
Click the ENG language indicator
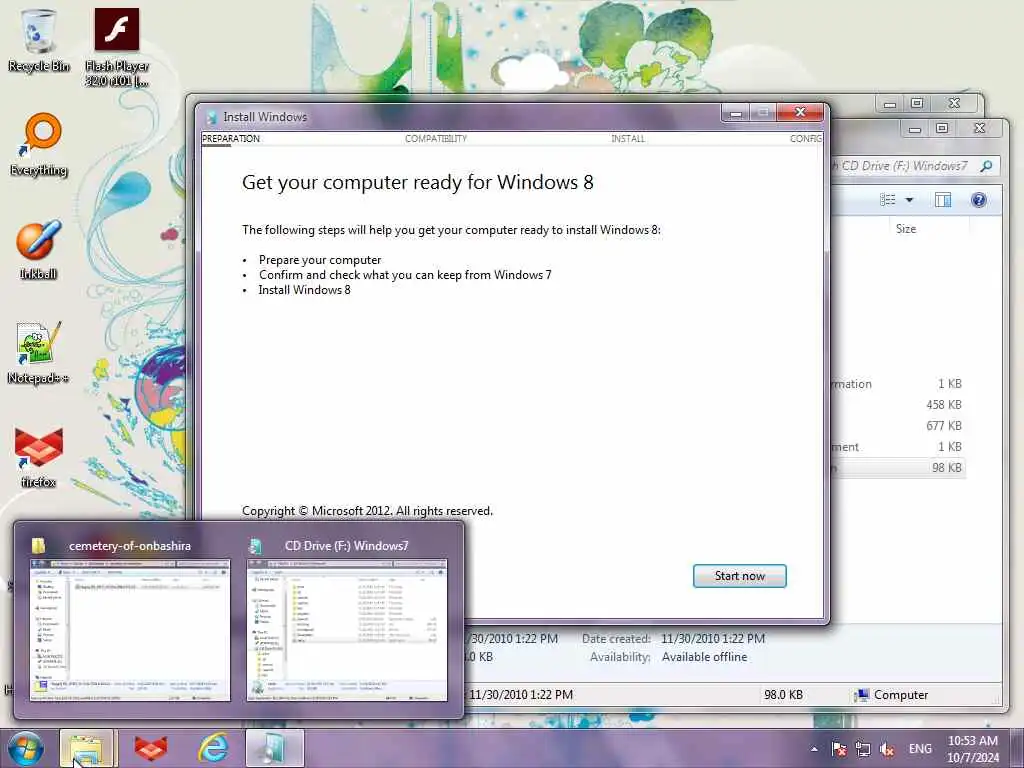[920, 749]
